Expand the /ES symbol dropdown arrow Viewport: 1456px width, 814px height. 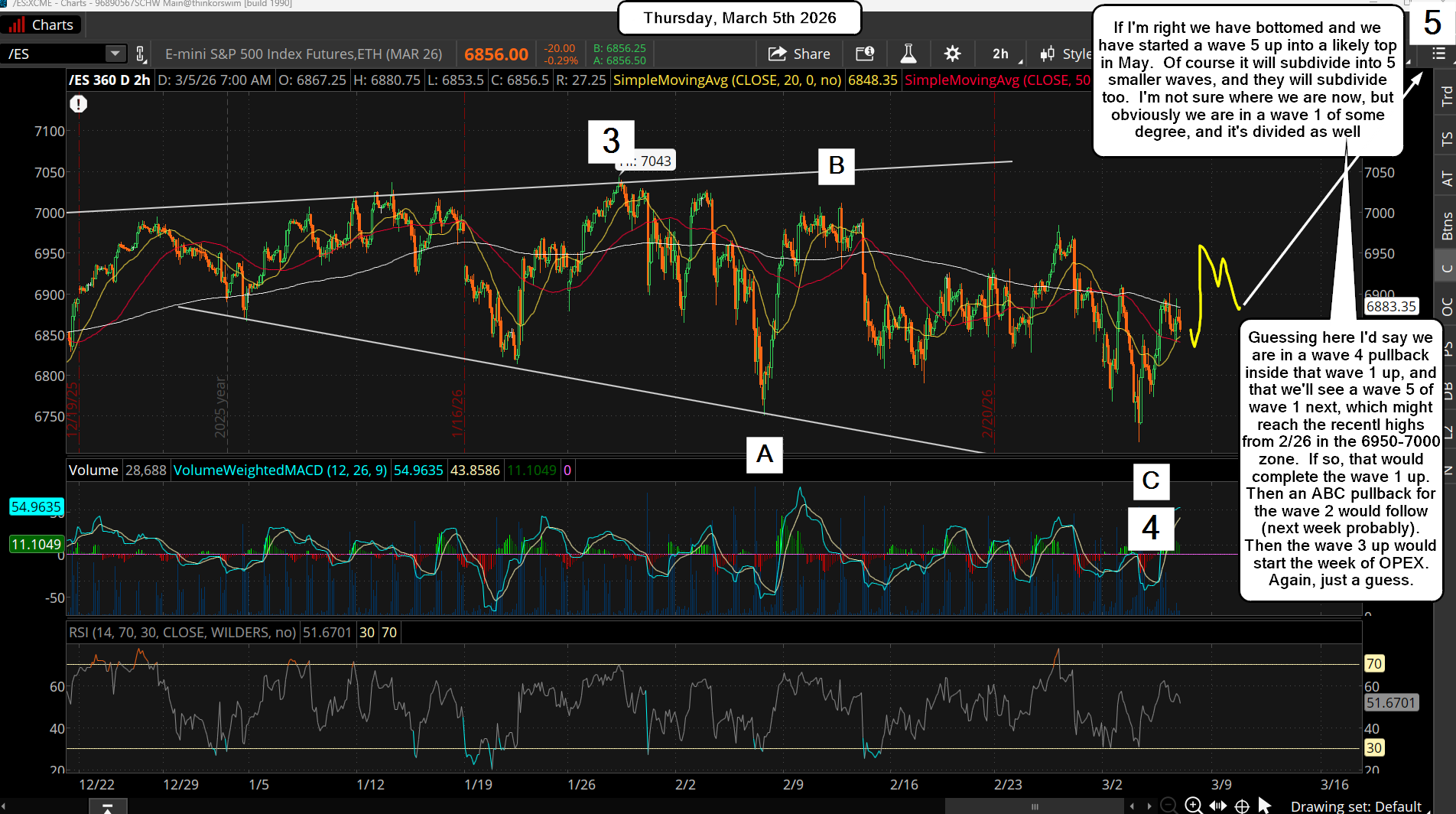[x=115, y=54]
